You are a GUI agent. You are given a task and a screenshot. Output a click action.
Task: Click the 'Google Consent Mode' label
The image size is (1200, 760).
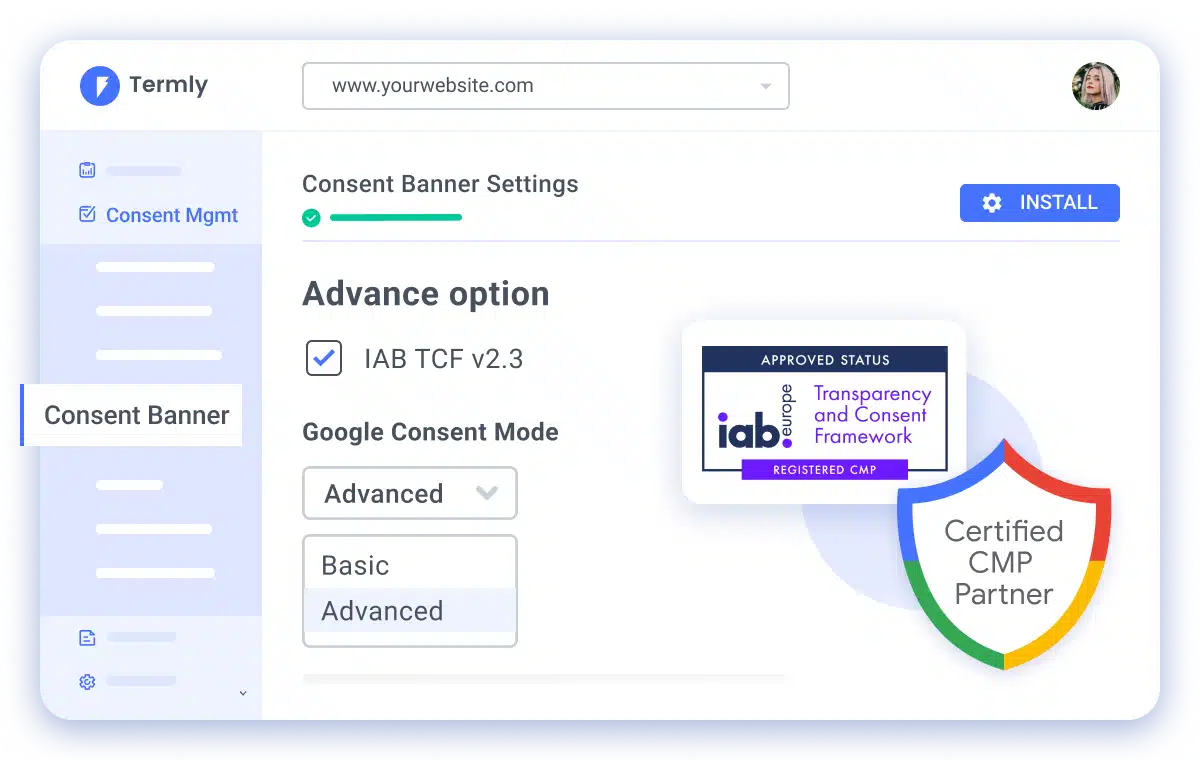(430, 432)
